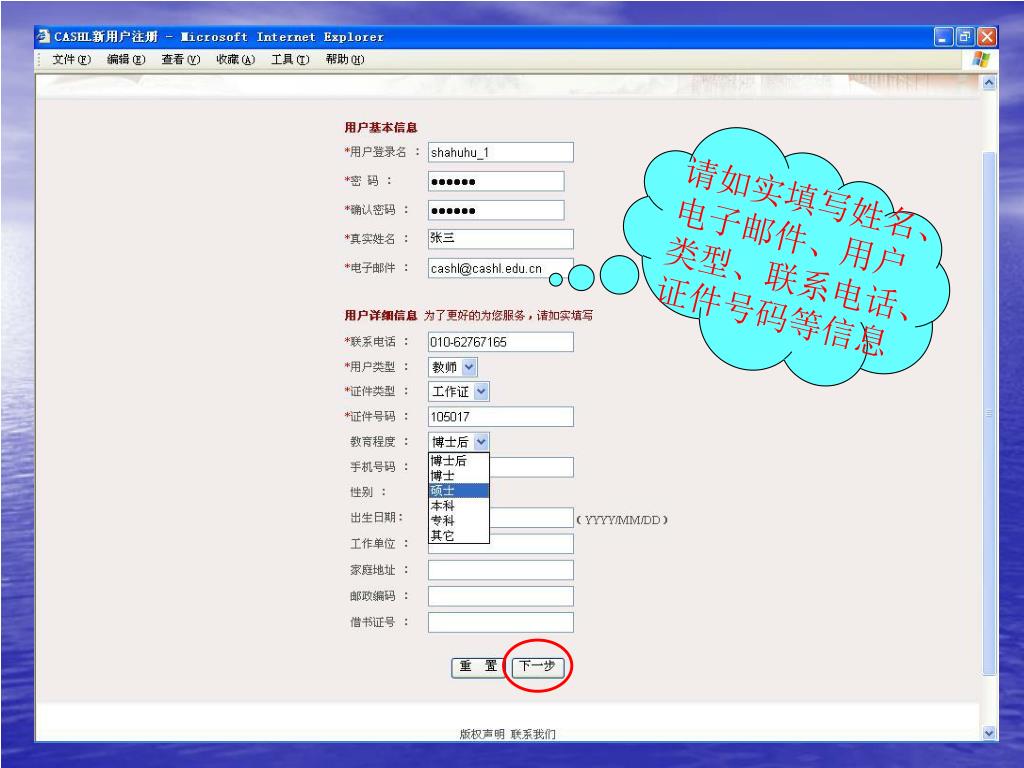Collapse the 教育程度 dropdown arrow

tap(481, 441)
